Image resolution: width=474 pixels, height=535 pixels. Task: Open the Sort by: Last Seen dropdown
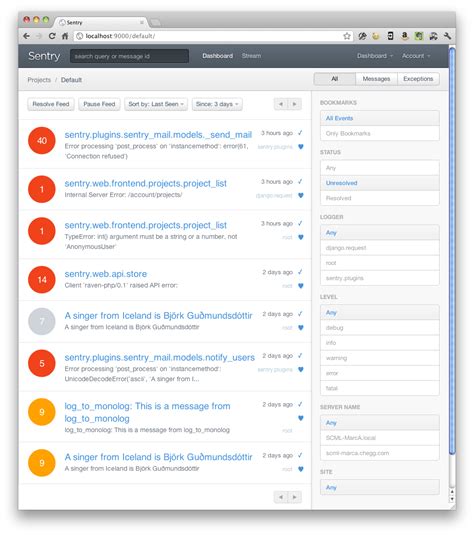[156, 104]
